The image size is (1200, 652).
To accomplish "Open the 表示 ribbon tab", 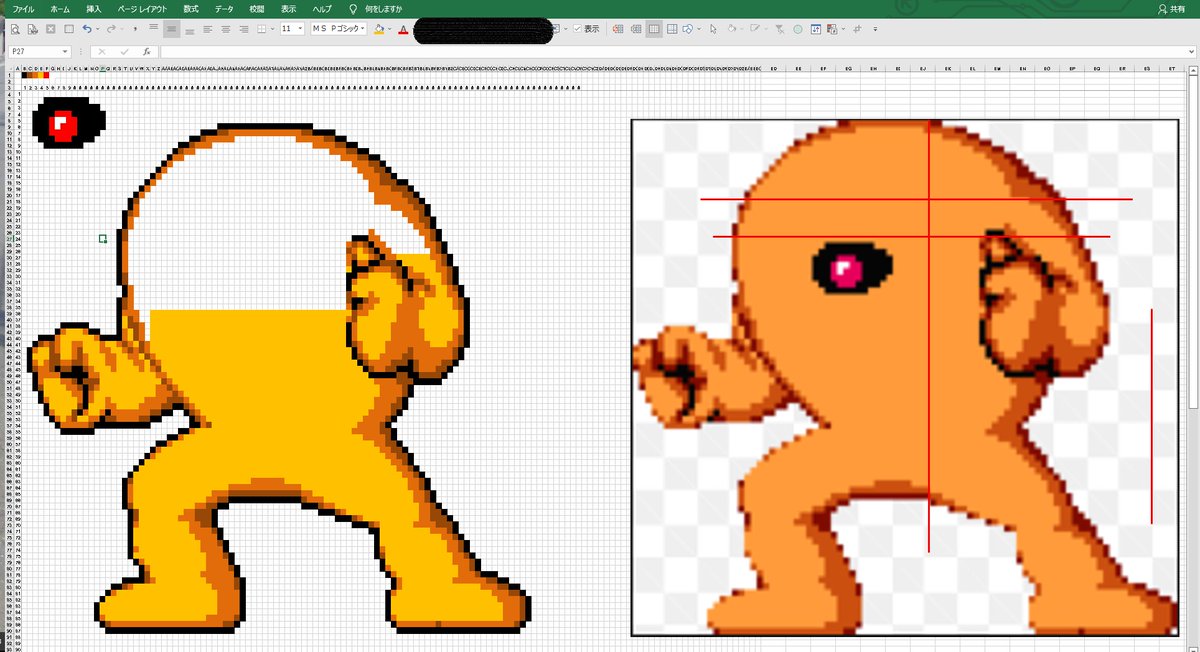I will tap(288, 8).
